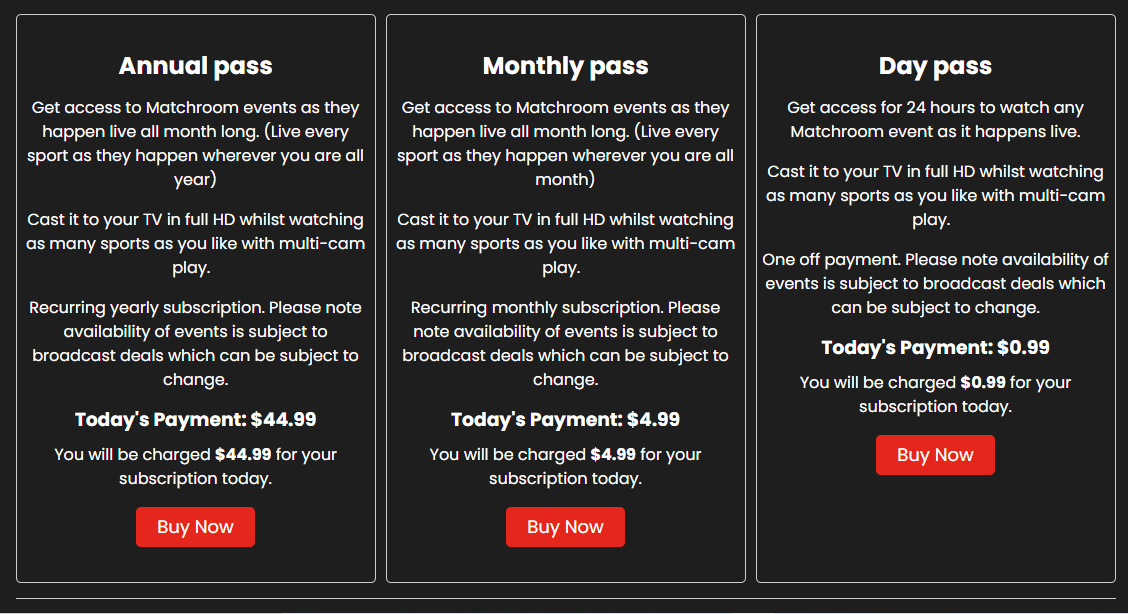Click Day pass "Cast it to your TV" paragraph

[x=935, y=195]
